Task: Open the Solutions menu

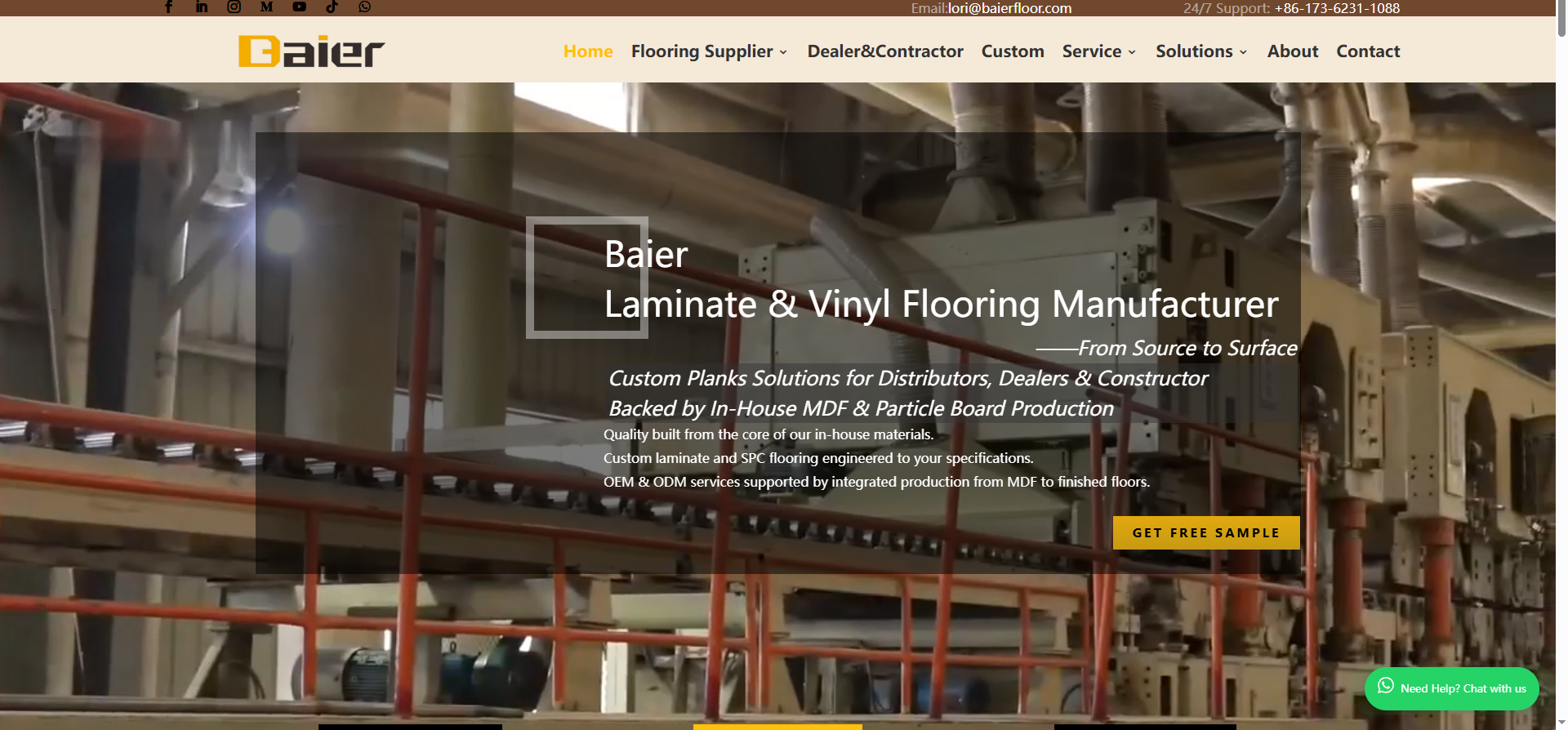Action: pyautogui.click(x=1194, y=51)
